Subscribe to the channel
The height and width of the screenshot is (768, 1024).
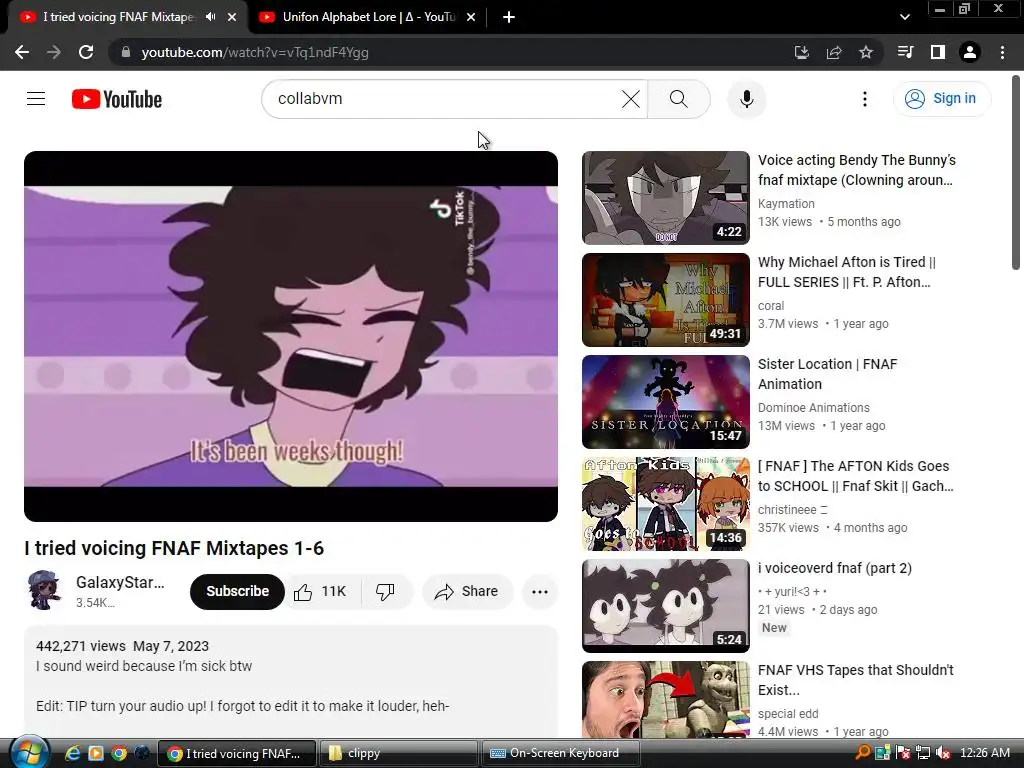pos(238,592)
